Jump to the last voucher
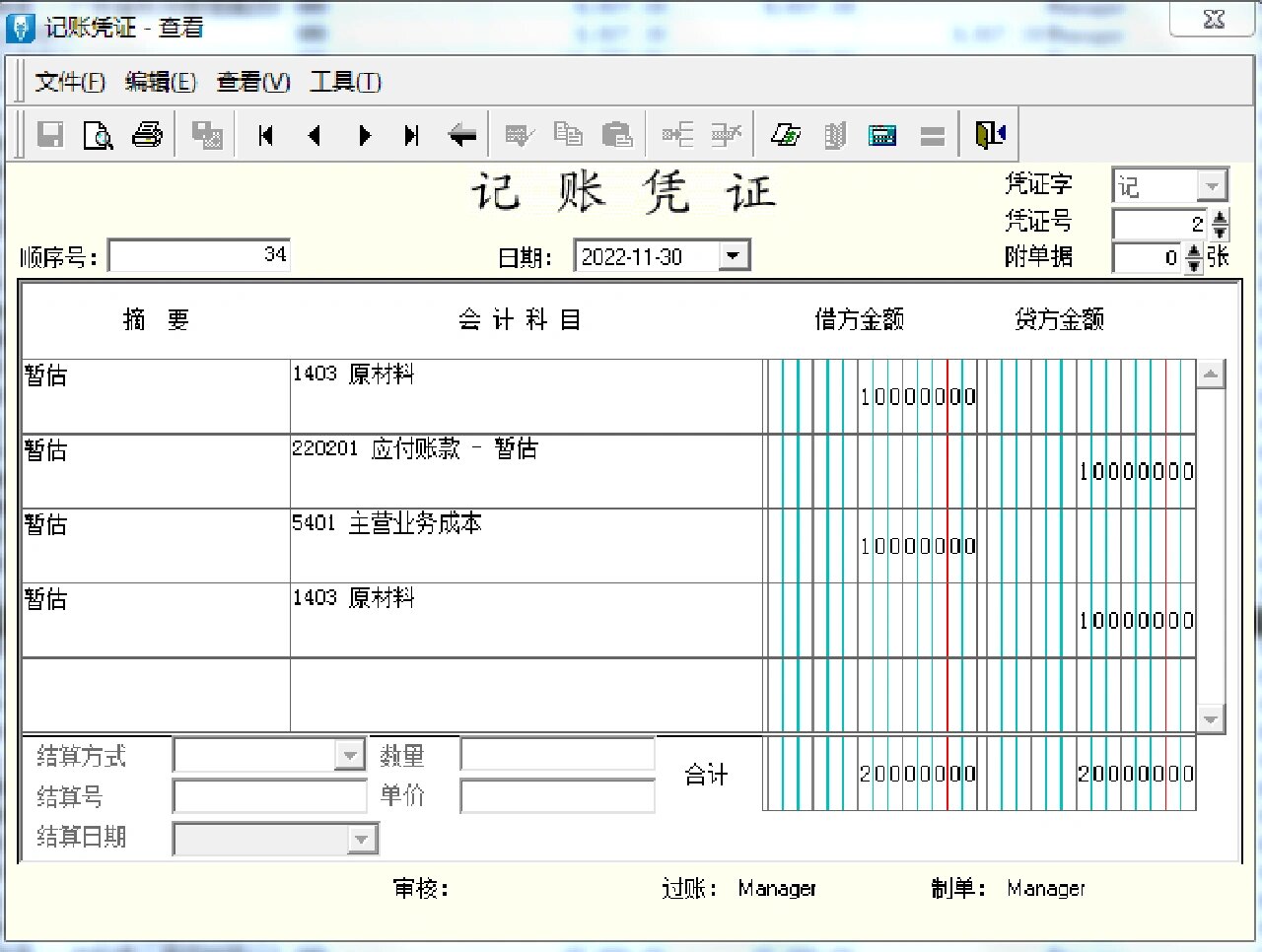Viewport: 1262px width, 952px height. 412,135
